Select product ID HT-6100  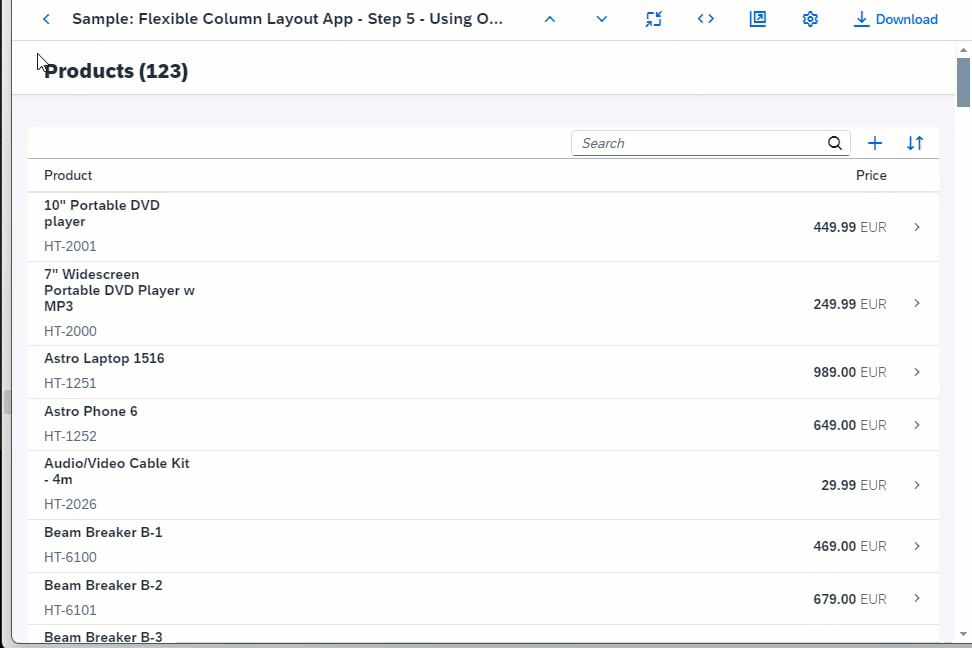tap(70, 557)
